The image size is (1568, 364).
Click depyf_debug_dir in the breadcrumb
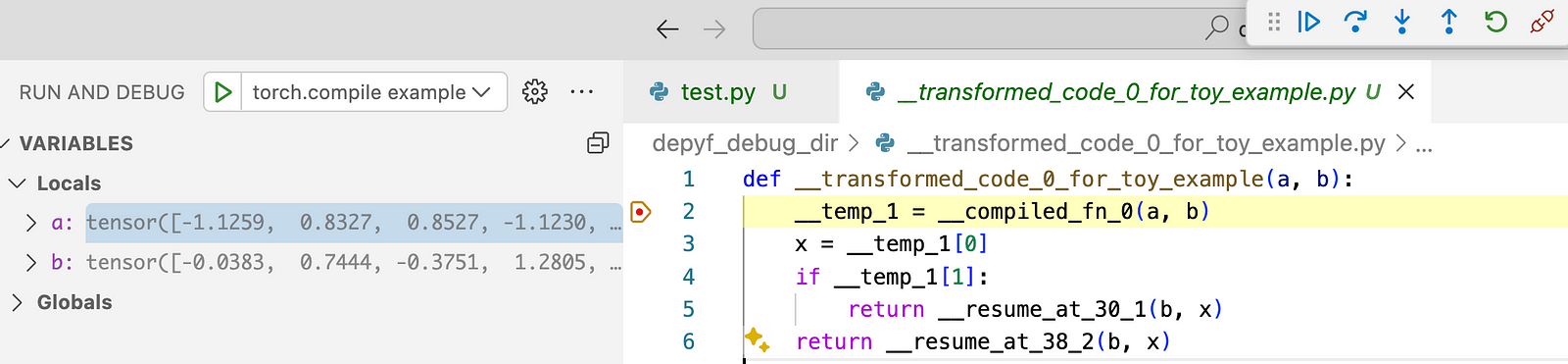(745, 143)
